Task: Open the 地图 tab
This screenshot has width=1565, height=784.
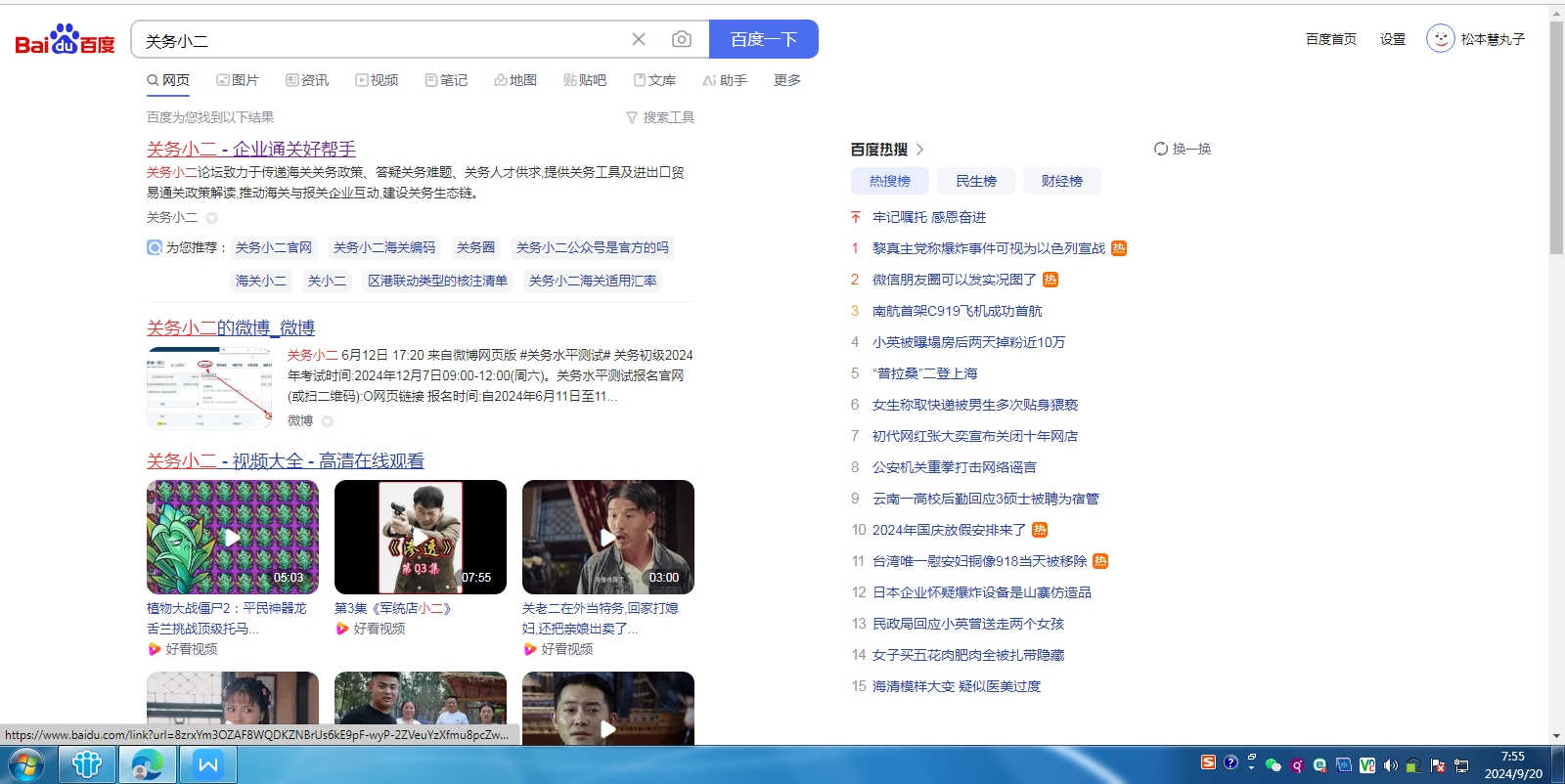Action: pyautogui.click(x=515, y=80)
